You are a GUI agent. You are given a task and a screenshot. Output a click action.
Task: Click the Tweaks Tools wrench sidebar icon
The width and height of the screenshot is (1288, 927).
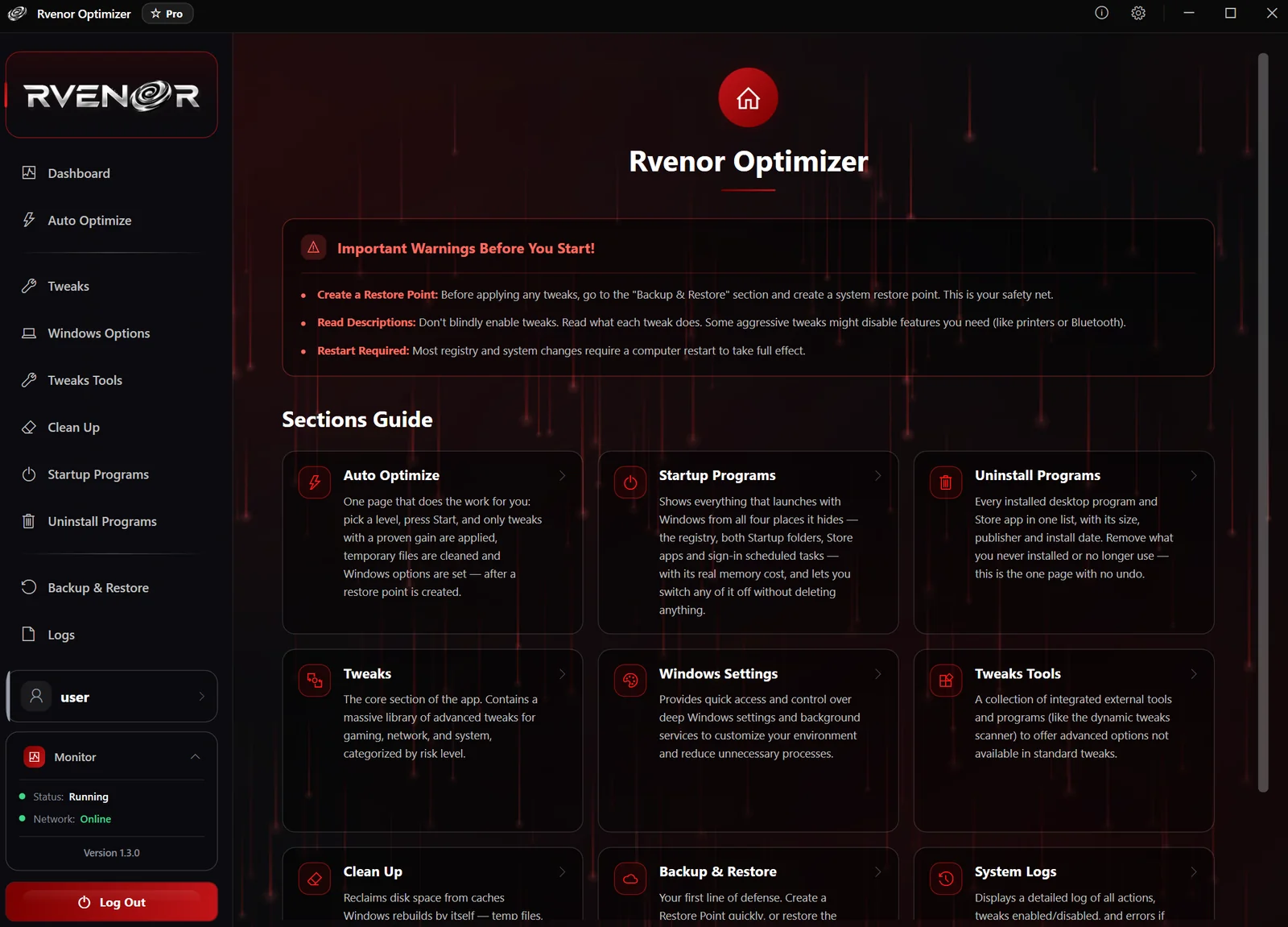(x=29, y=380)
